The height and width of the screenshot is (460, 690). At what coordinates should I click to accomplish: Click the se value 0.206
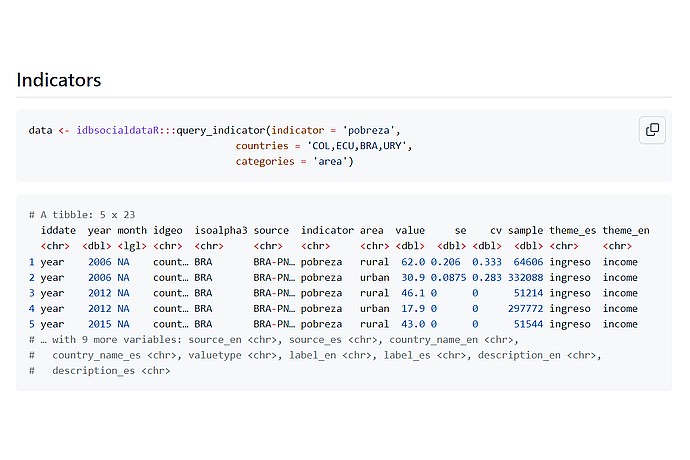tap(445, 262)
